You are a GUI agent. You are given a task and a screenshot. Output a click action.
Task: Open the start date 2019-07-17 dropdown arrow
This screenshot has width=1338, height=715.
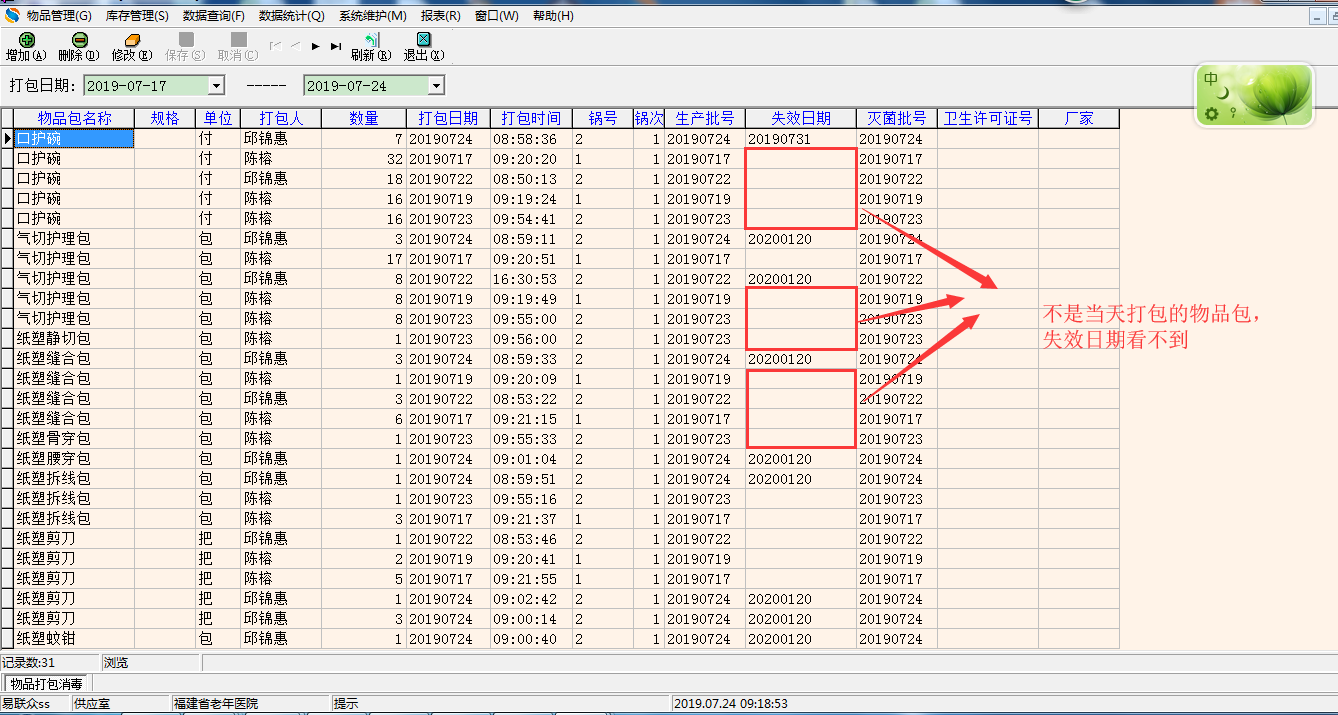(216, 86)
